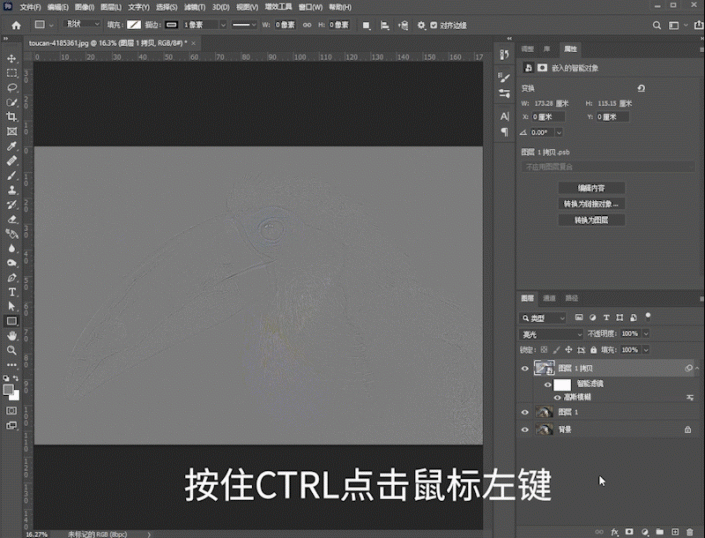Screen dimensions: 705x538
Task: Click the 转换为图层 button
Action: coord(591,220)
